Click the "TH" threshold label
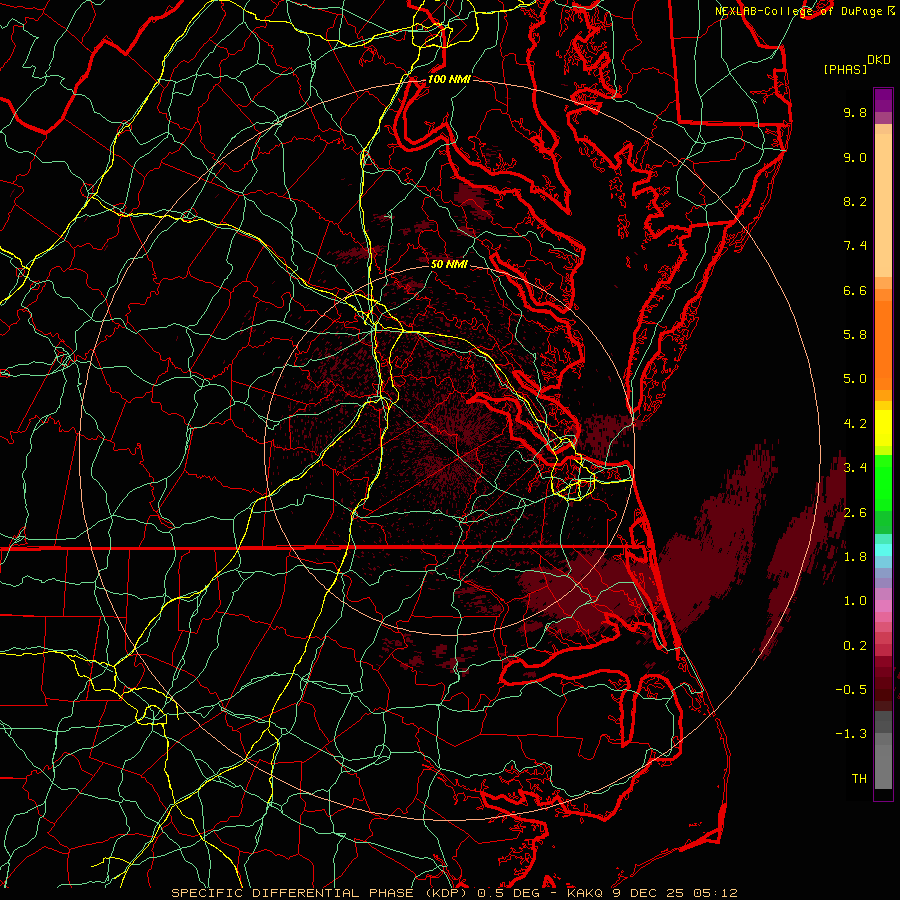 [x=859, y=779]
